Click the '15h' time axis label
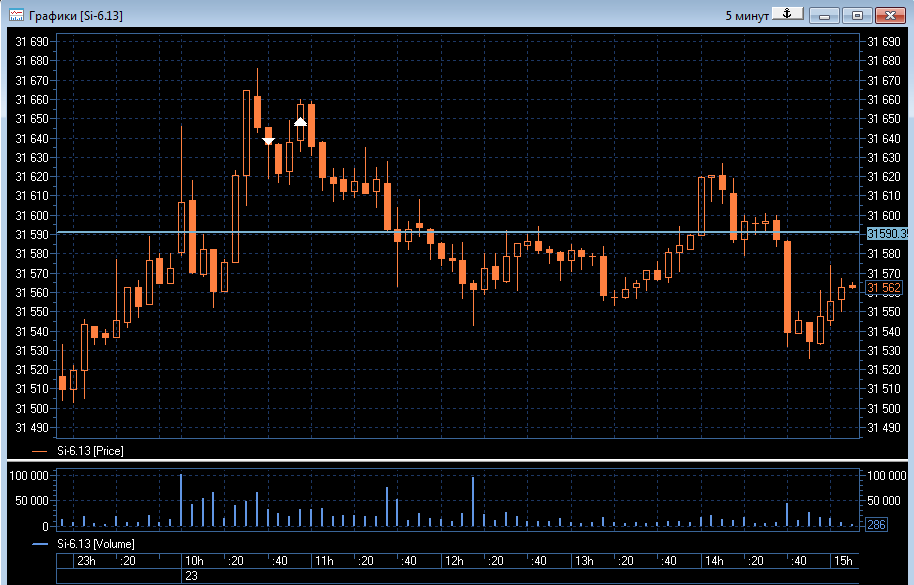Screen dimensions: 914x585 (x=843, y=561)
